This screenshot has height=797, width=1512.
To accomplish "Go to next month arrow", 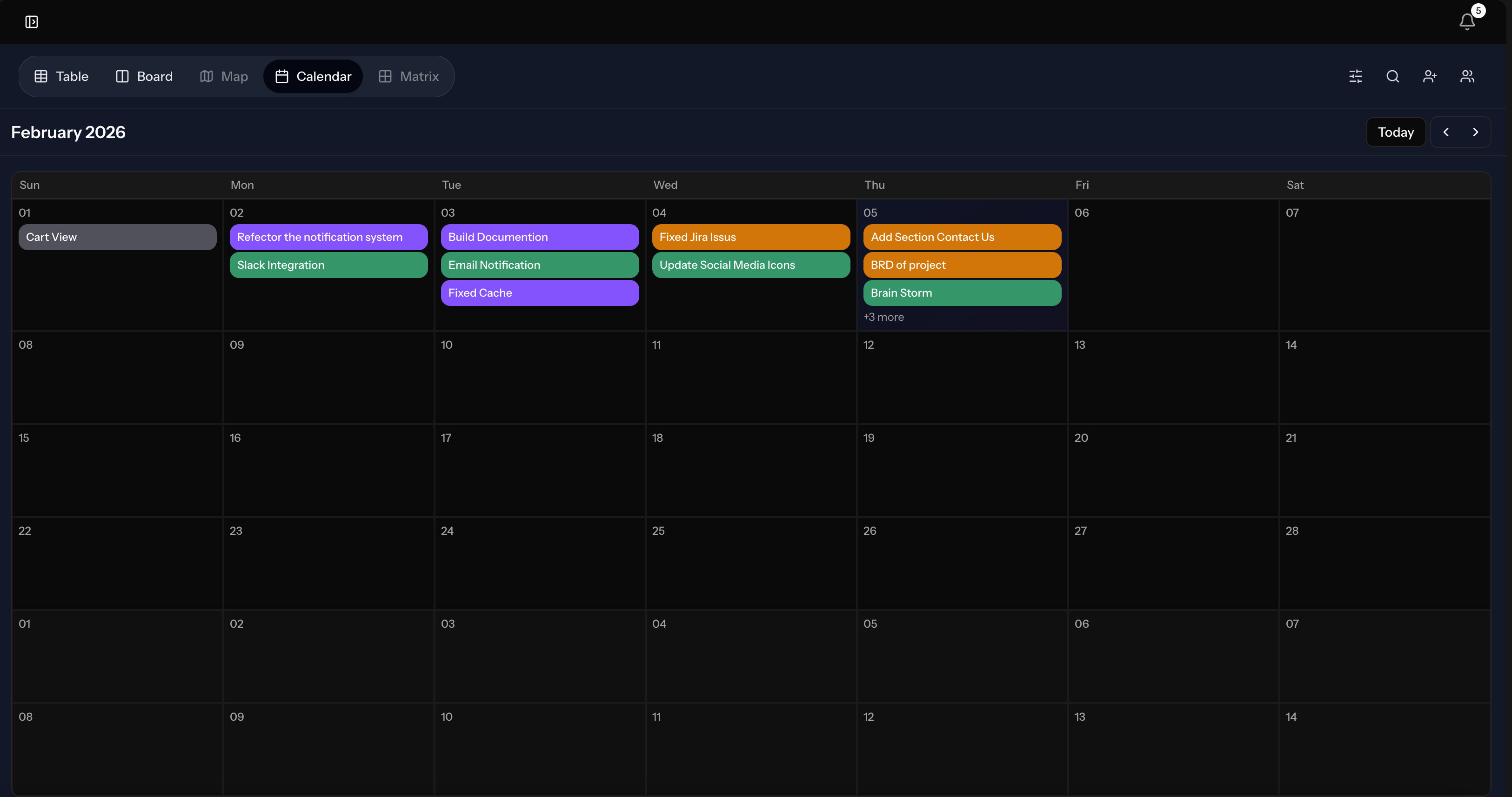I will coord(1475,132).
